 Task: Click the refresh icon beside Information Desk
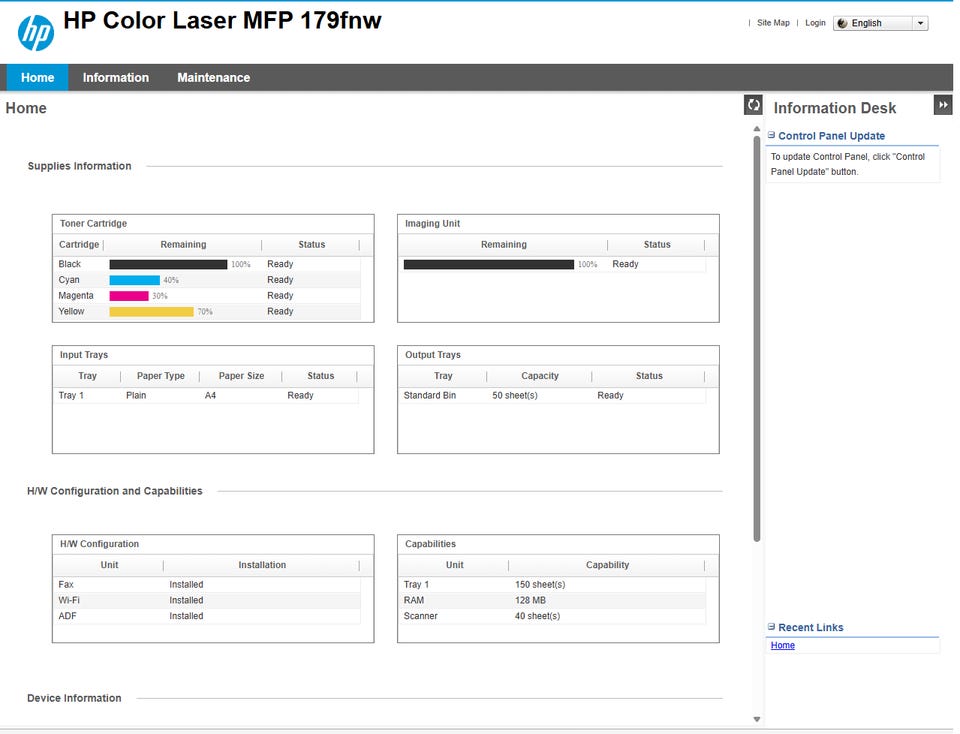click(x=753, y=105)
